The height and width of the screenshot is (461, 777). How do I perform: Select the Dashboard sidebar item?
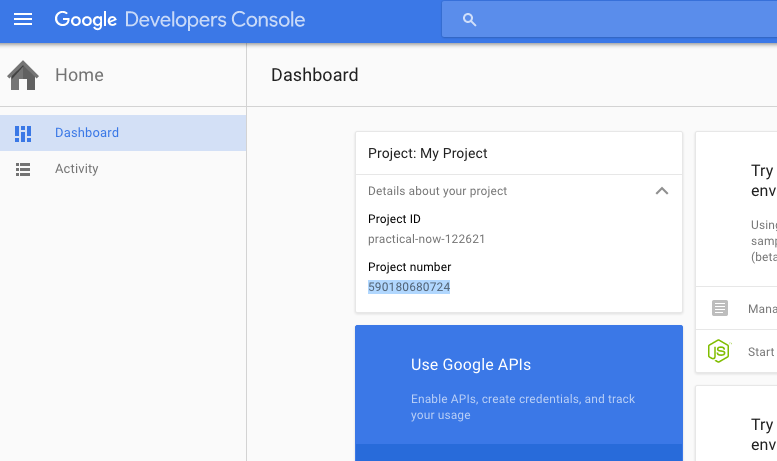[x=87, y=133]
